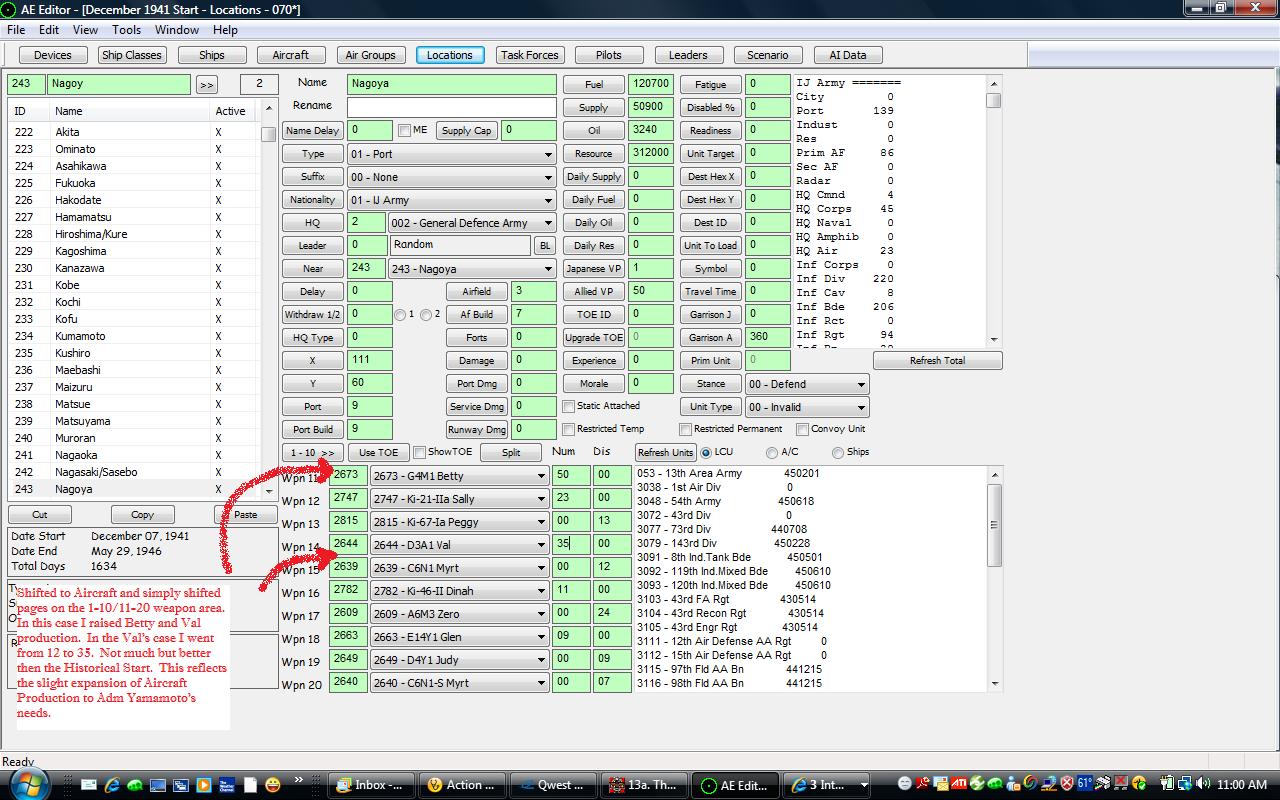Click the smiley face quick launch icon
The height and width of the screenshot is (800, 1280).
(272, 785)
